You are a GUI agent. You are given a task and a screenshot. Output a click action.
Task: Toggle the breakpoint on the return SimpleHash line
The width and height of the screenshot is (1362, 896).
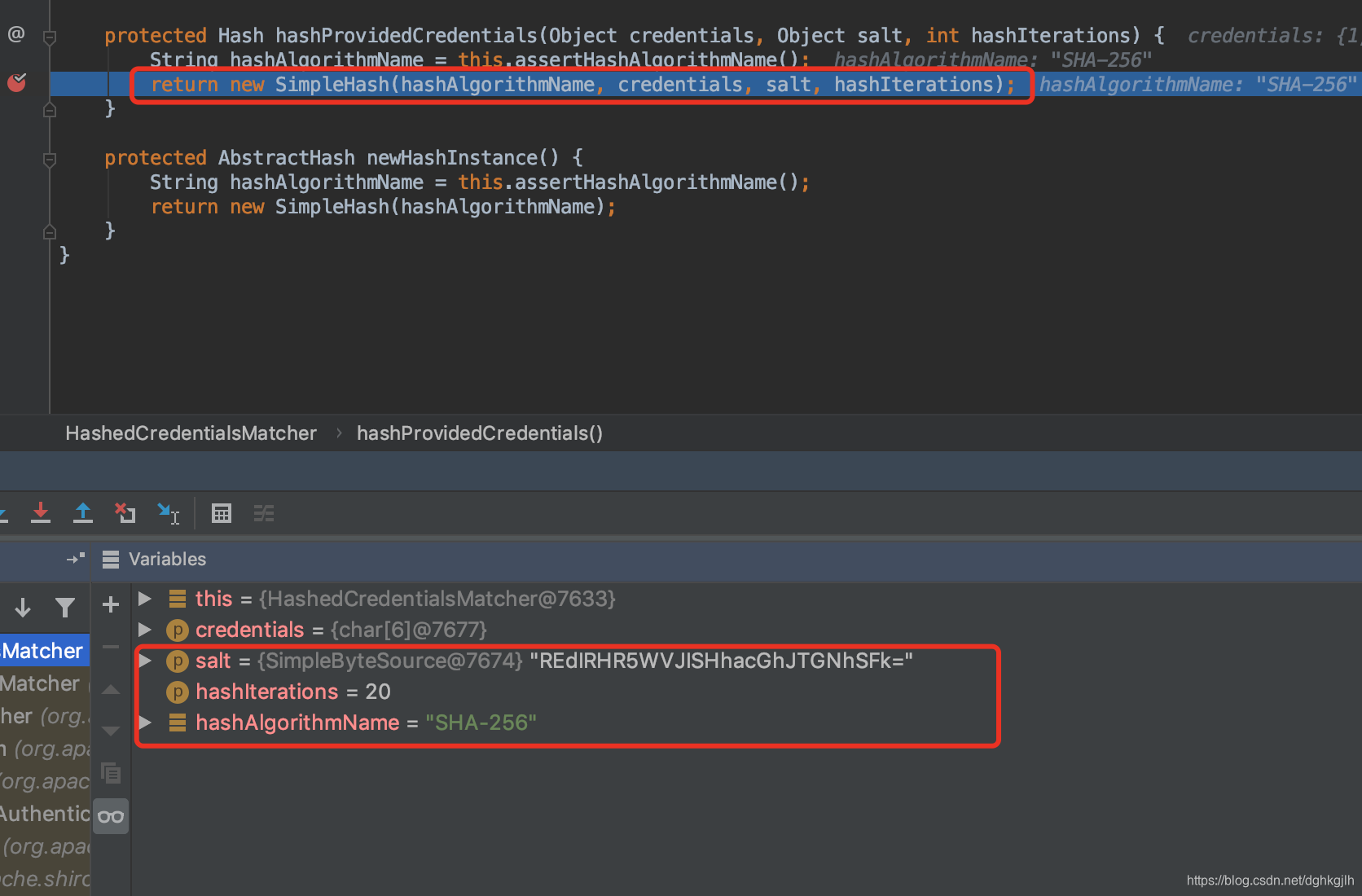[x=16, y=82]
